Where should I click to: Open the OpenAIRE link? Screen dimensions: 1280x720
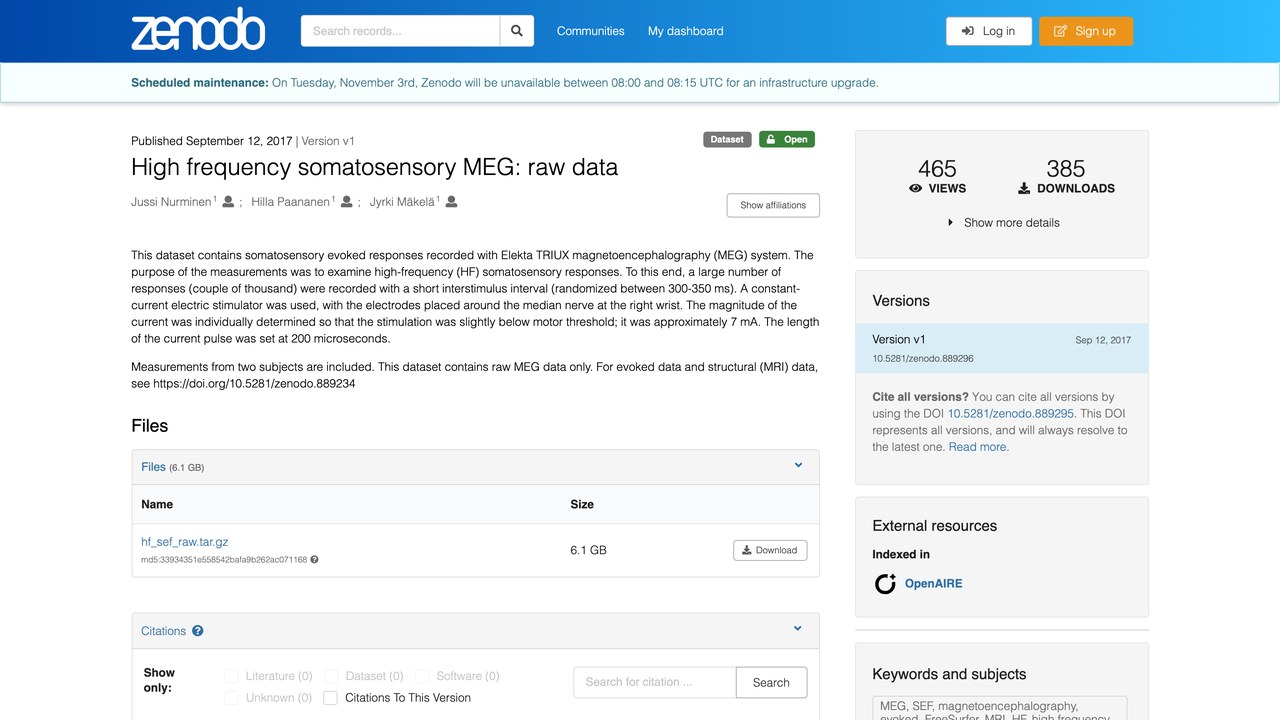[934, 584]
